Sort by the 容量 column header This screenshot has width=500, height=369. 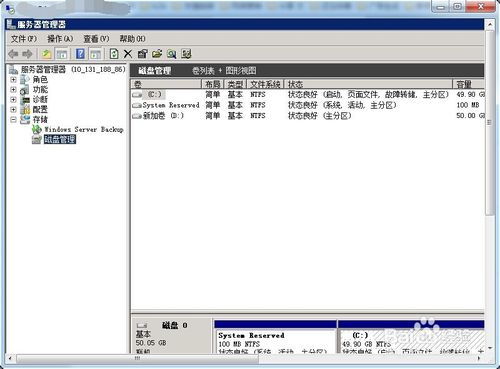[x=469, y=84]
